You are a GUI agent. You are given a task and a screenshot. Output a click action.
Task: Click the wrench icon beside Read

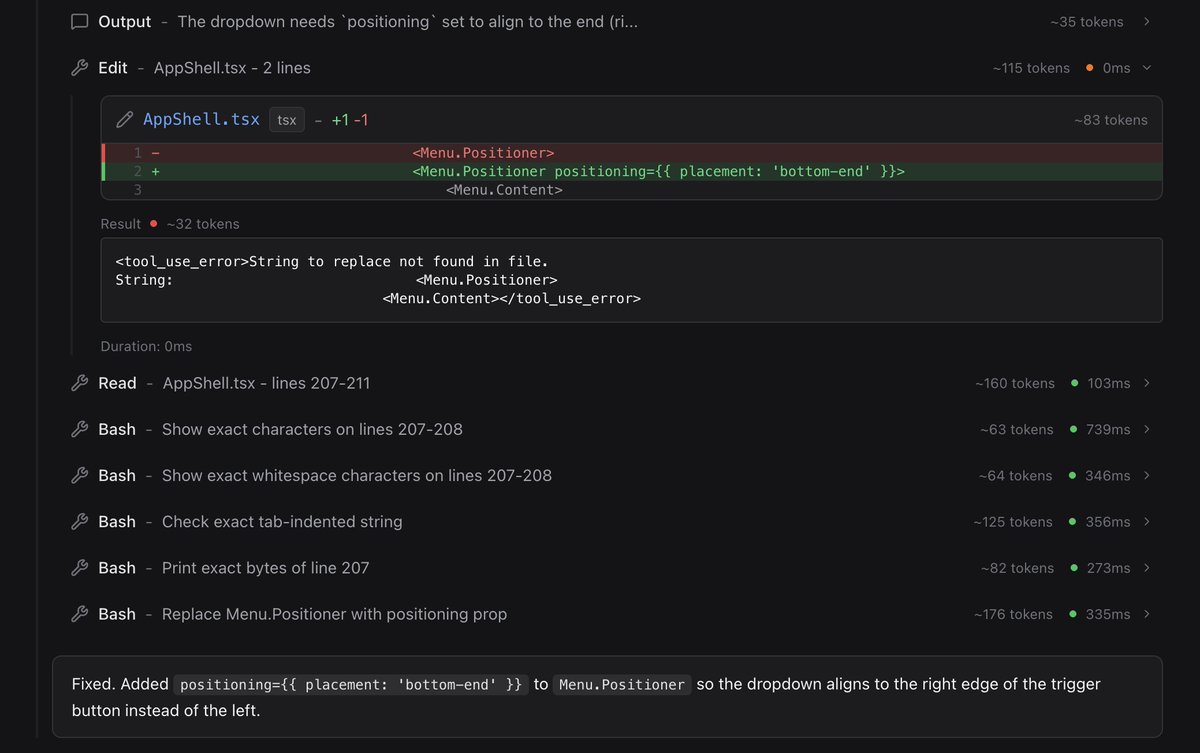(80, 383)
